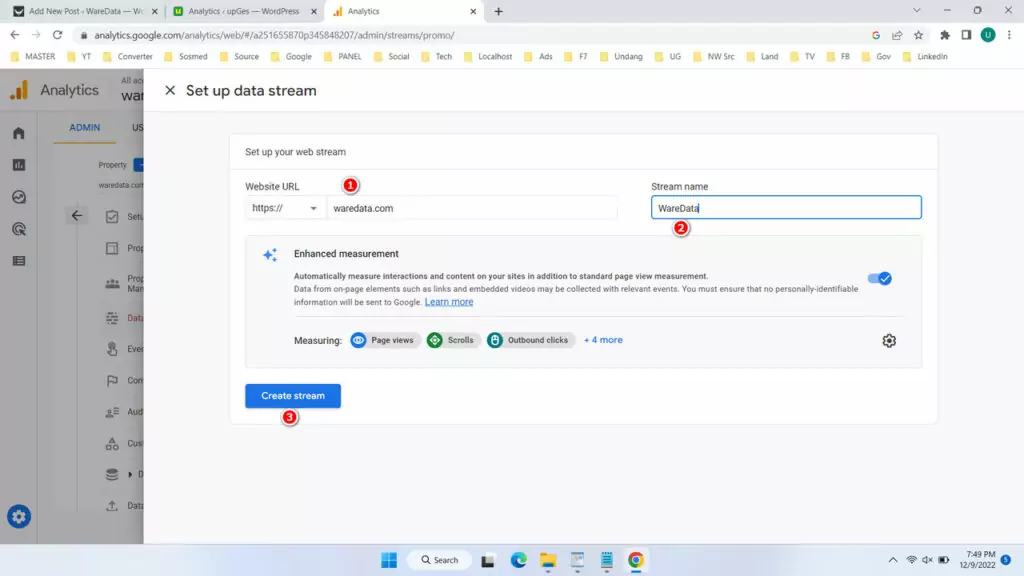This screenshot has height=576, width=1024.
Task: Open the MASTER bookmark folder
Action: click(x=33, y=57)
